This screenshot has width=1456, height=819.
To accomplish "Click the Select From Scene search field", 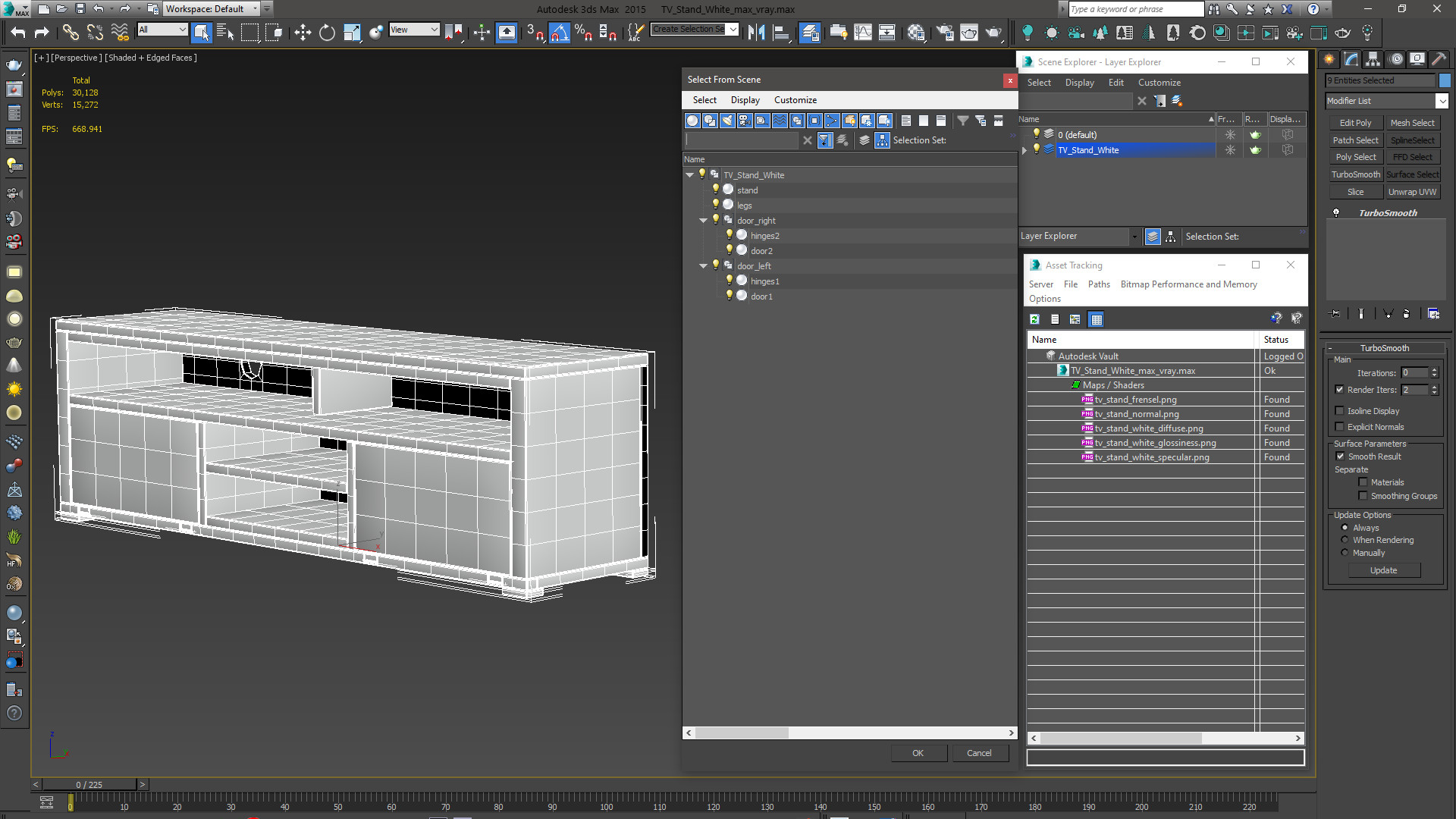I will pos(742,140).
